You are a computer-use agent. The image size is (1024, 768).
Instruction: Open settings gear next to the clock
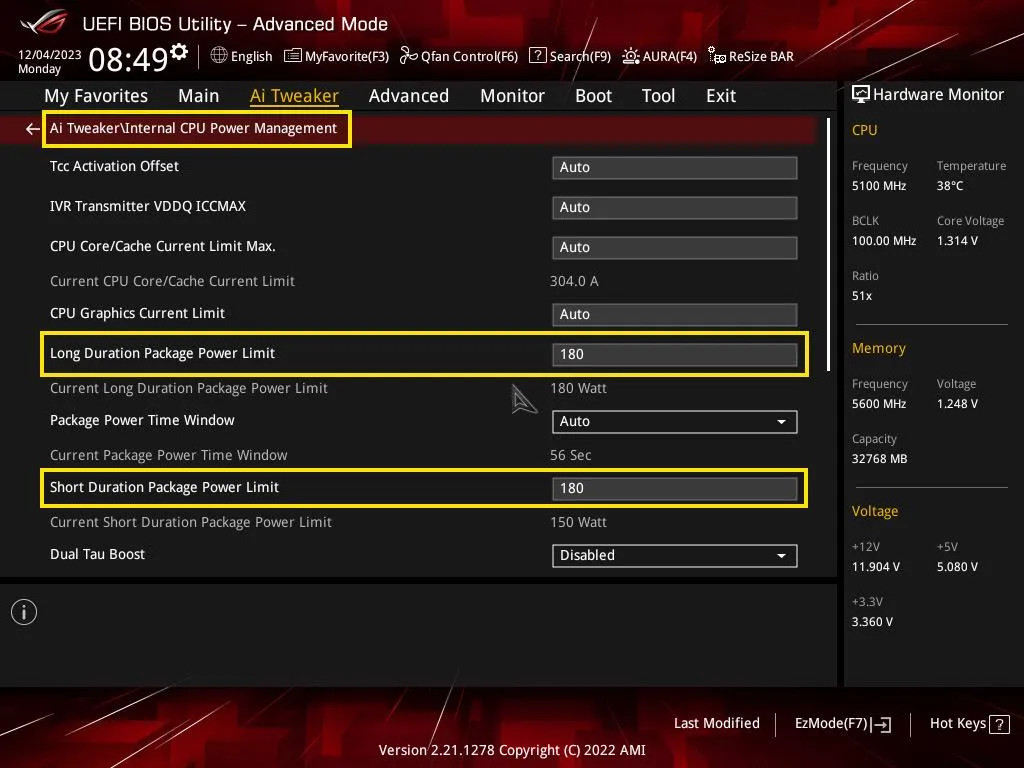[179, 51]
